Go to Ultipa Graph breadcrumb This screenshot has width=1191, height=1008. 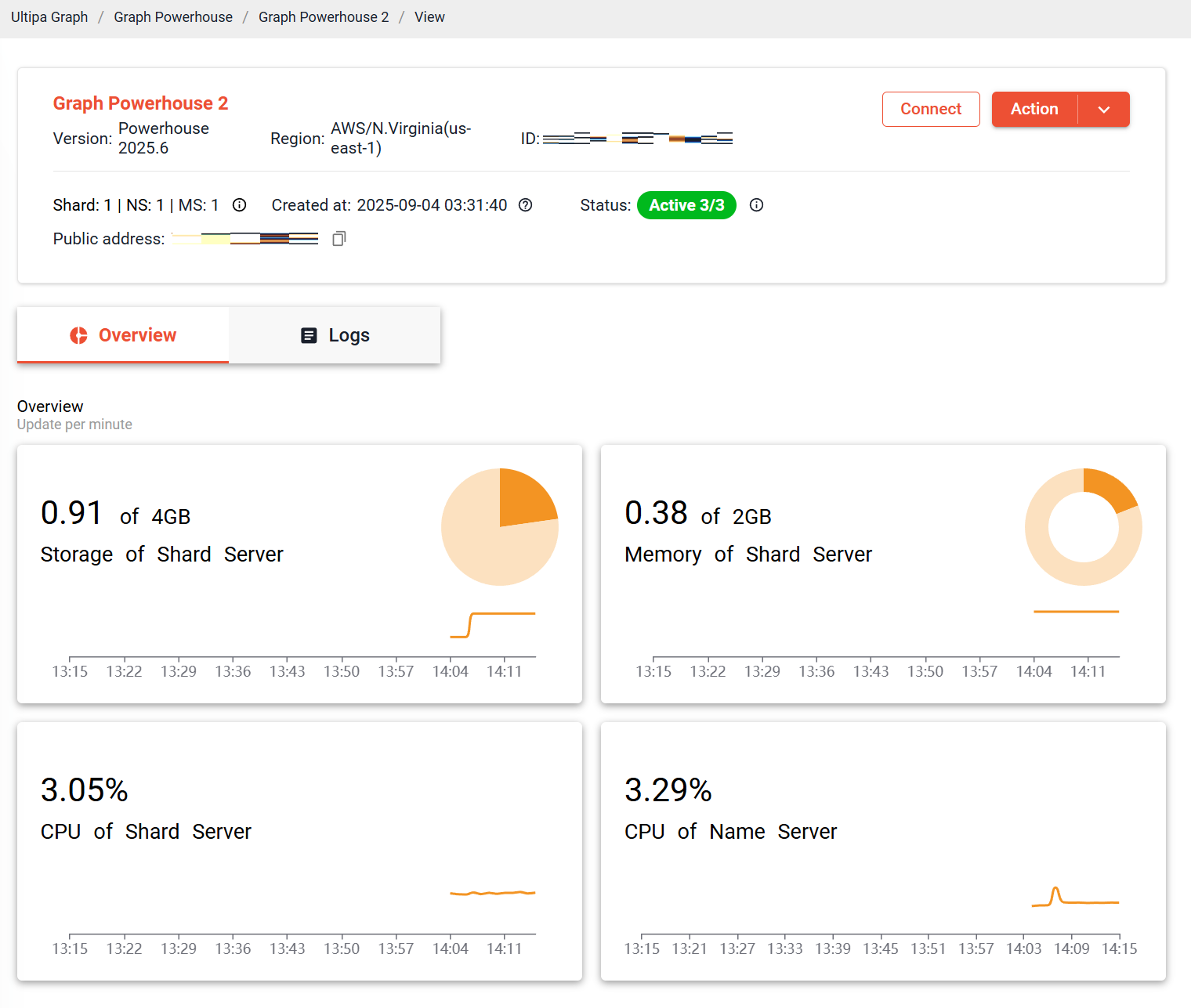[x=49, y=17]
